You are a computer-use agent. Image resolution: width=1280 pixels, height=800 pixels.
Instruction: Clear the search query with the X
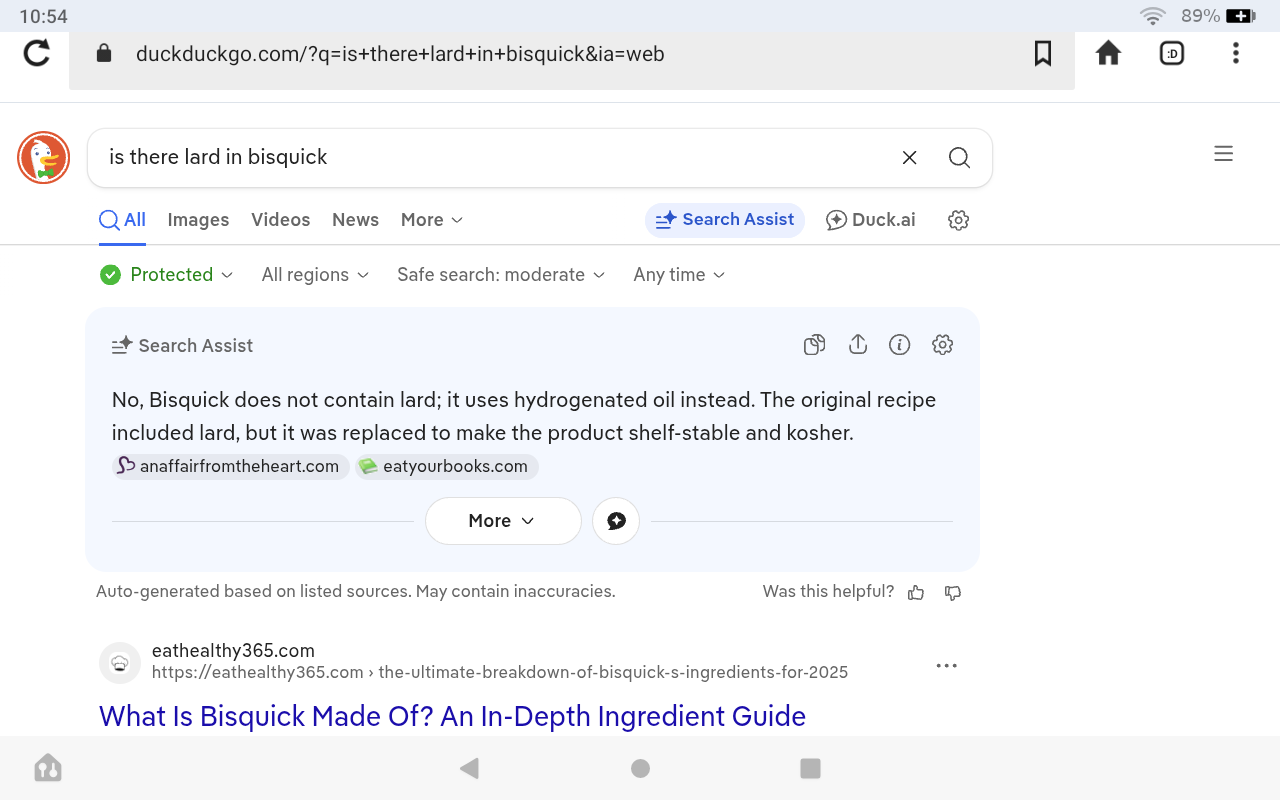[909, 158]
